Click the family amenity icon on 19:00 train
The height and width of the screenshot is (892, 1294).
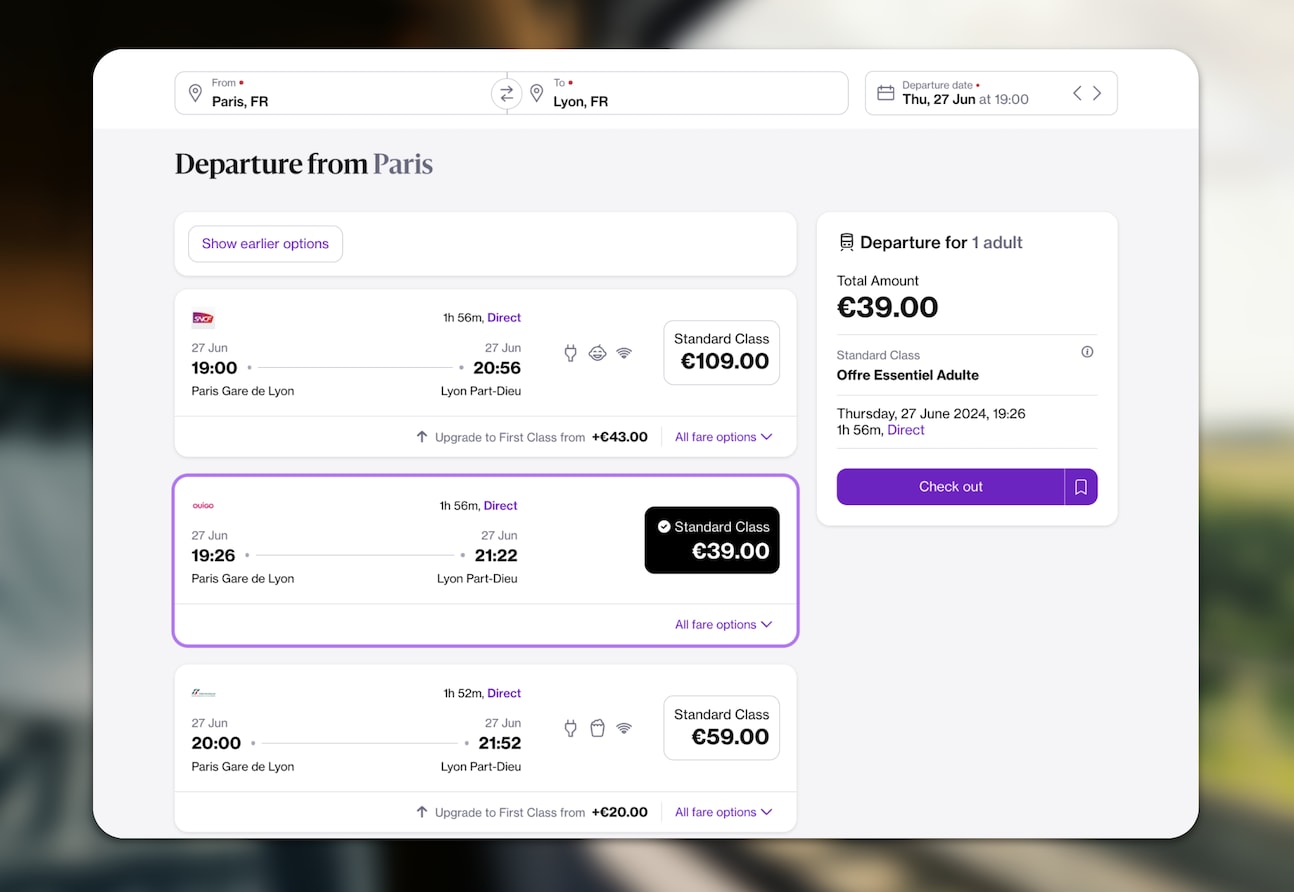(x=597, y=353)
